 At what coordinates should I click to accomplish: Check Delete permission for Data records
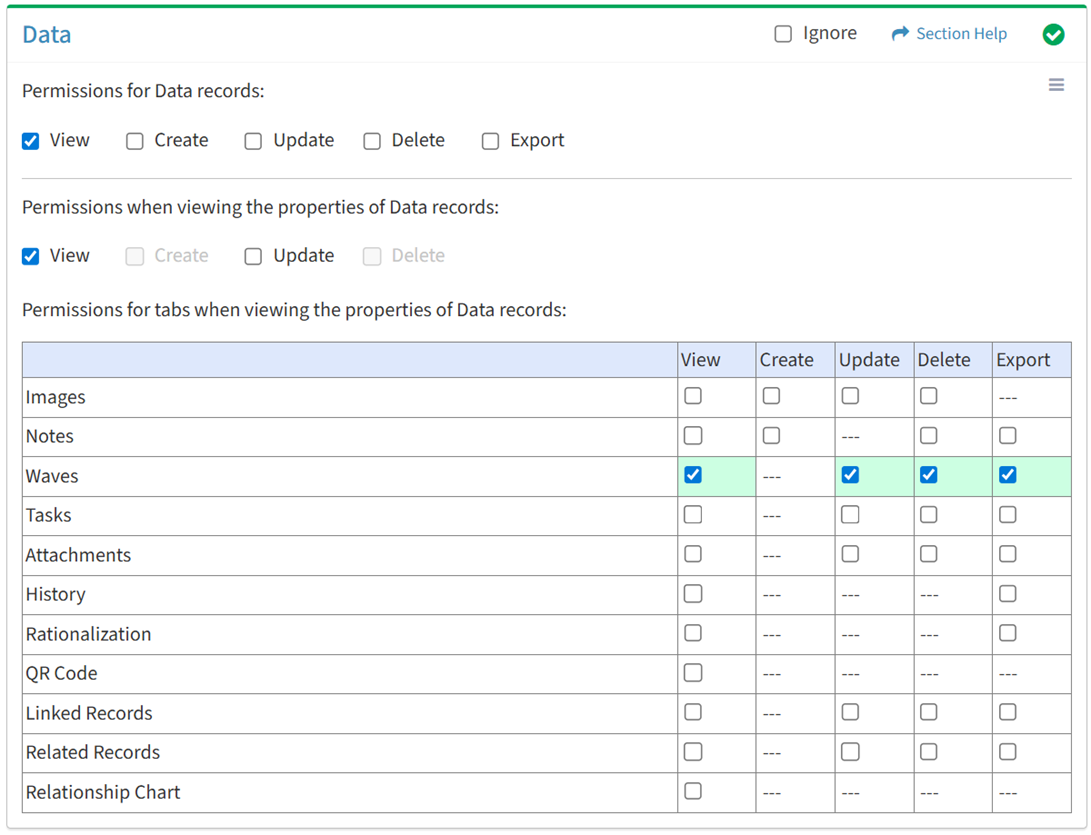(372, 141)
